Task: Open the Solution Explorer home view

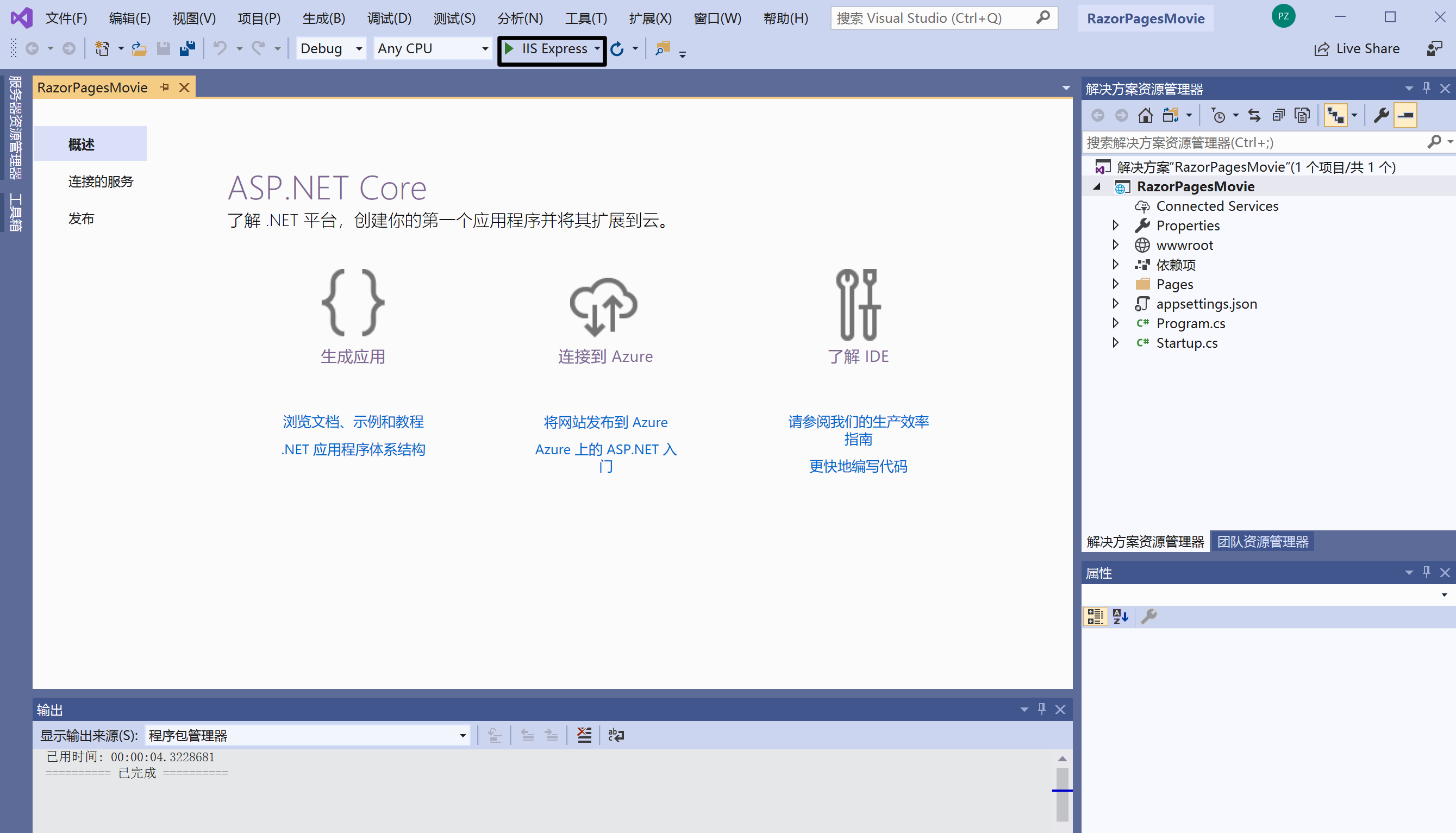Action: (1145, 115)
